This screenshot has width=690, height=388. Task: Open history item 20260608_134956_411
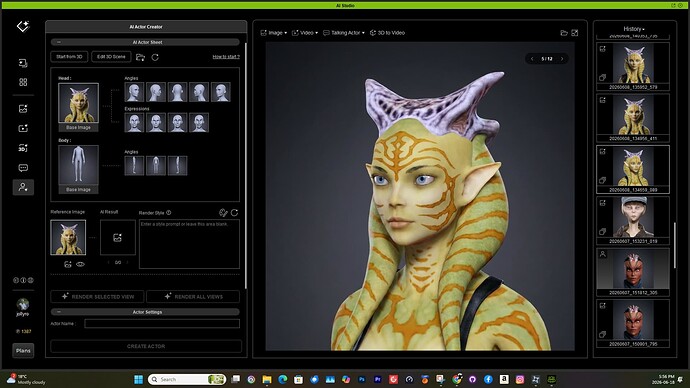pos(633,118)
